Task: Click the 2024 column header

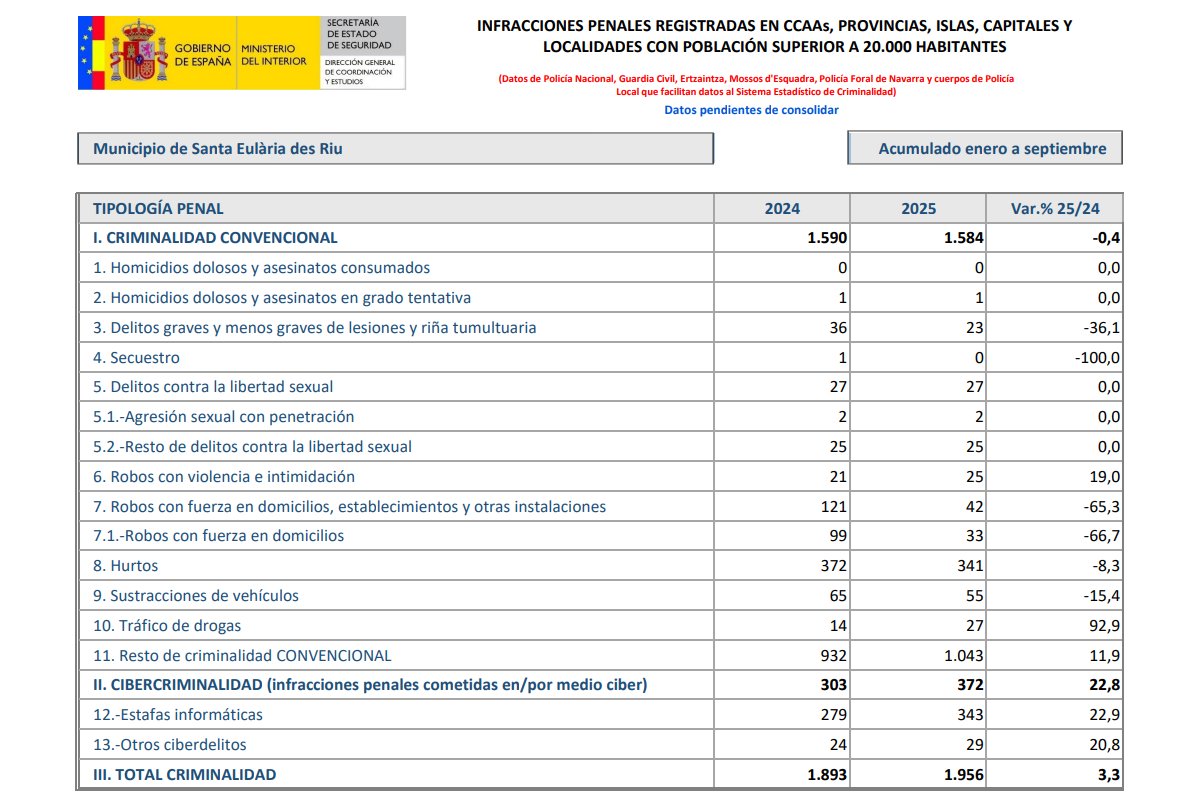Action: (782, 208)
